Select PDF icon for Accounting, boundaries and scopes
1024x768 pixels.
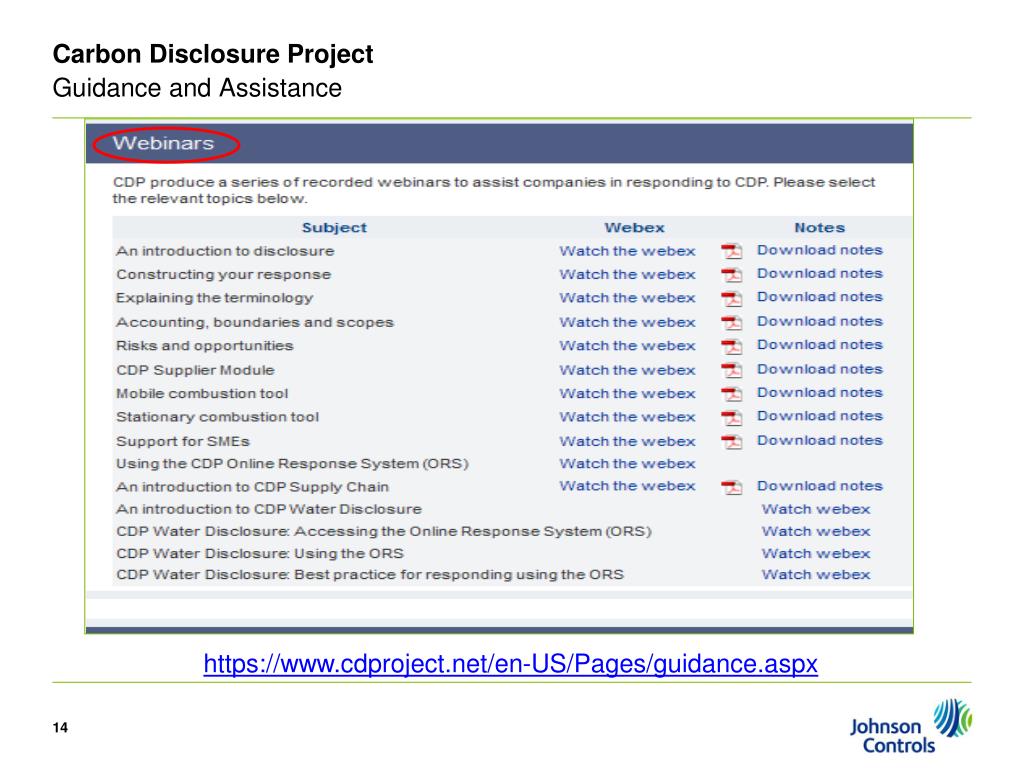coord(731,323)
